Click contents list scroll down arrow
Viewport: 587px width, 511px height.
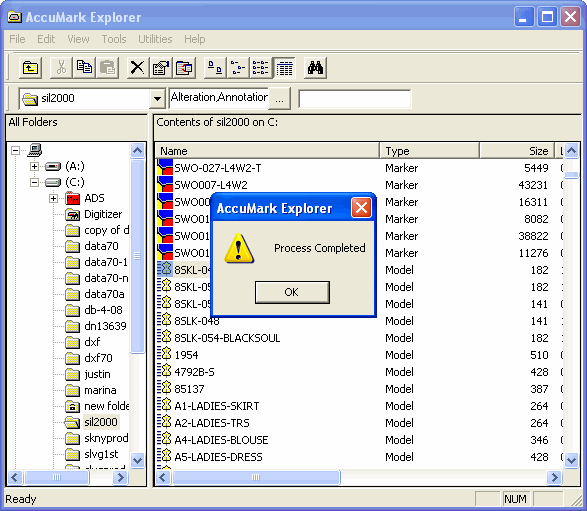point(571,460)
